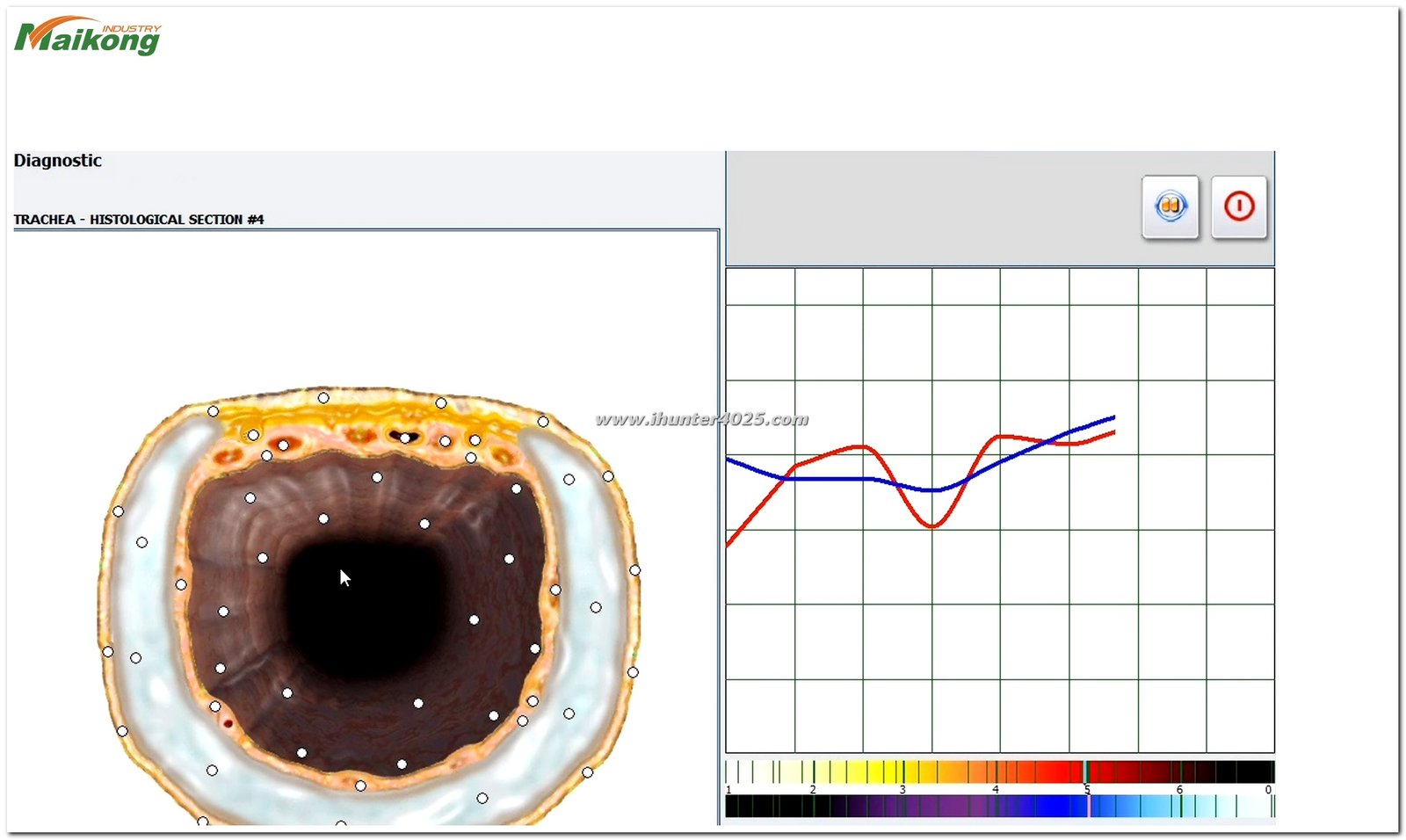Click the red curve's left starting end
This screenshot has width=1406, height=840.
tap(729, 543)
